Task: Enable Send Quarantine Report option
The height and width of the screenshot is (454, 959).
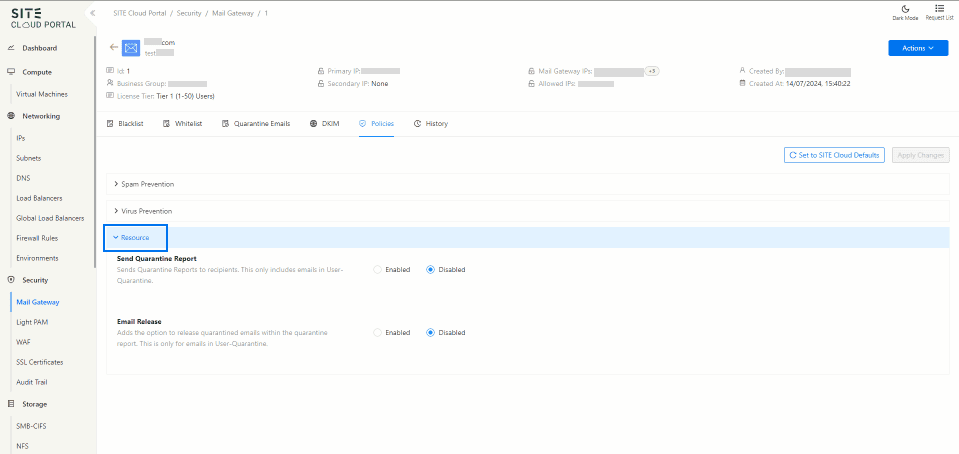Action: tap(378, 269)
